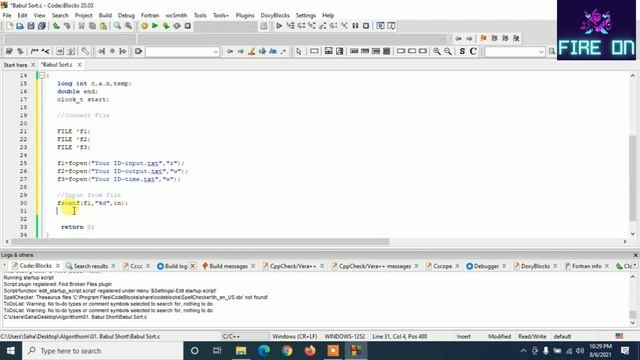Open the Build menu
The image size is (640, 360).
pos(105,15)
